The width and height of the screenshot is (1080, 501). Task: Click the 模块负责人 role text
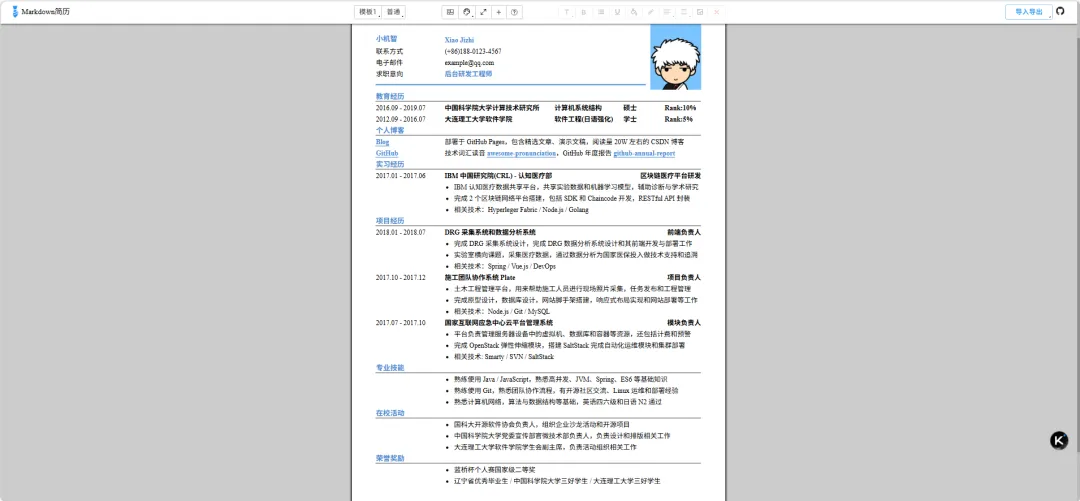click(683, 323)
